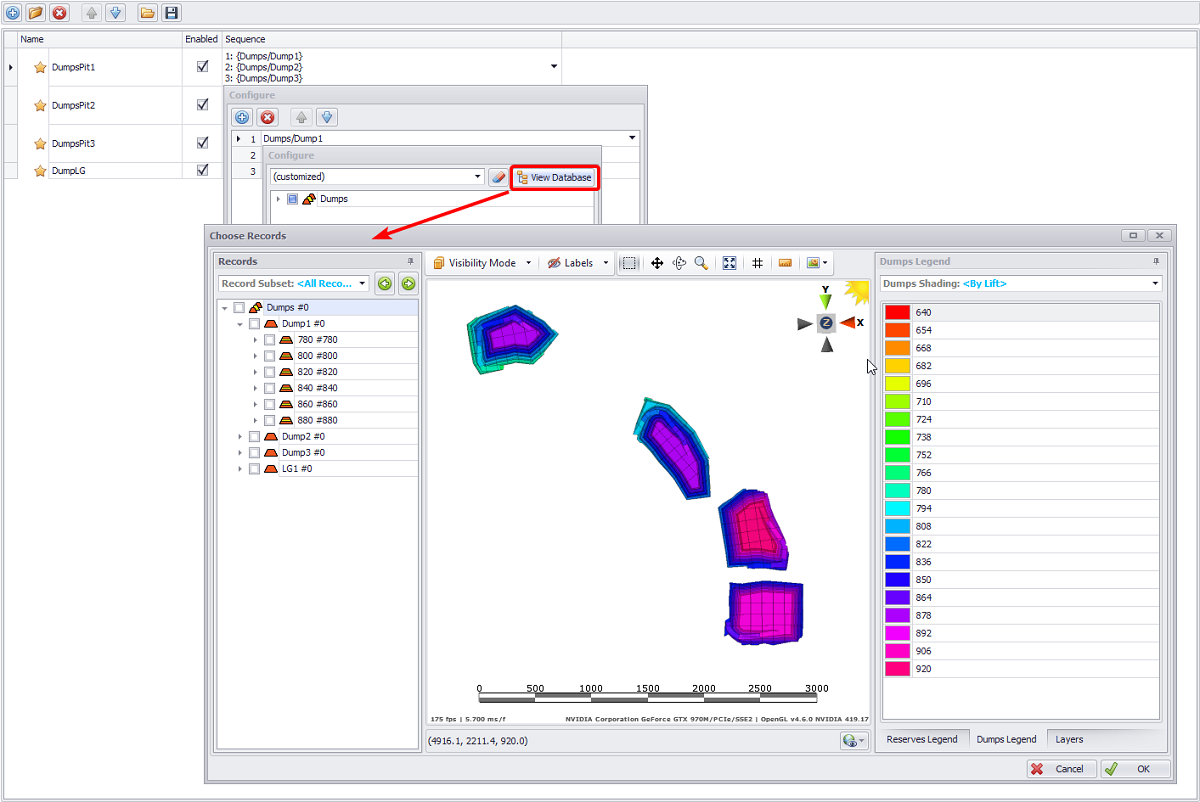
Task: Switch to the Reserves Legend tab
Action: (921, 739)
